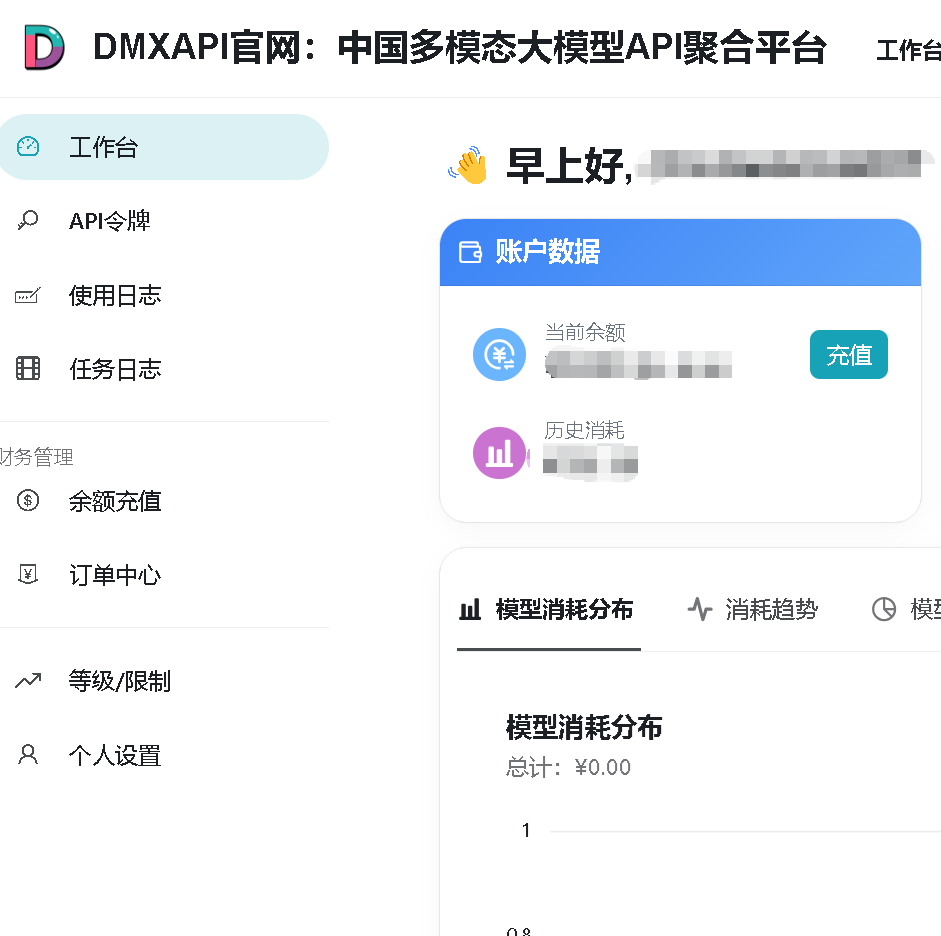Click the blue yen balance icon
Screen dimensions: 941x936
pyautogui.click(x=499, y=355)
